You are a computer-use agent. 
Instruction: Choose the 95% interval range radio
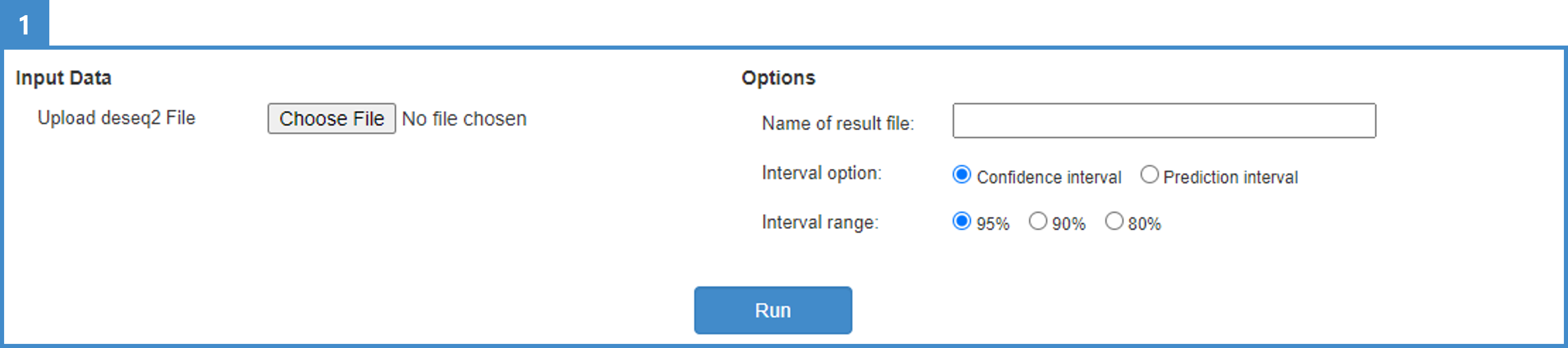[x=962, y=221]
